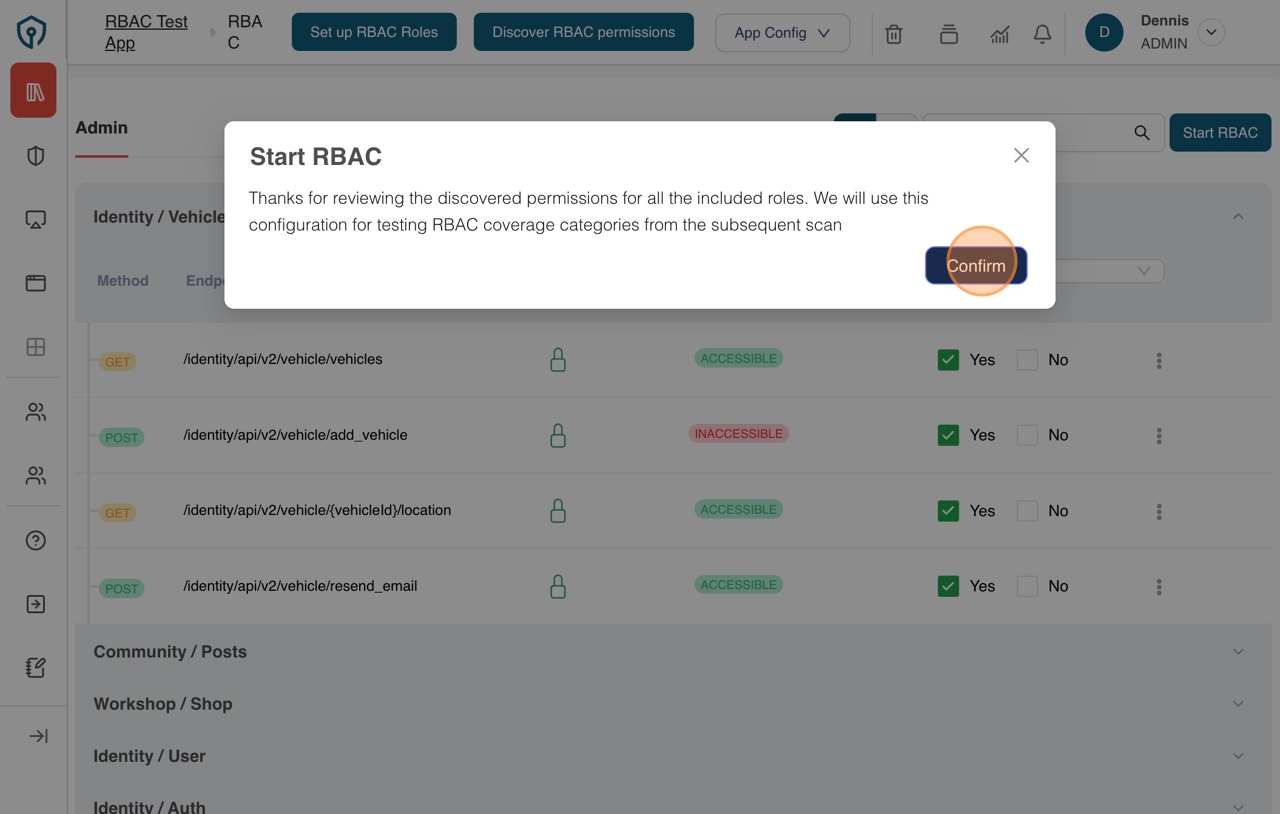This screenshot has height=814, width=1280.
Task: Click Dennis's avatar circle
Action: coord(1104,32)
